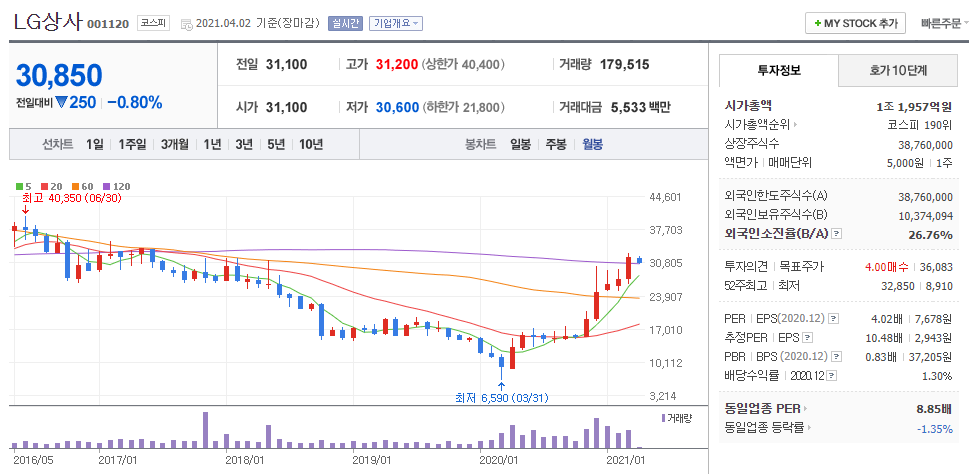This screenshot has height=474, width=980.
Task: Click orange 60-day moving average legend square
Action: pyautogui.click(x=75, y=186)
